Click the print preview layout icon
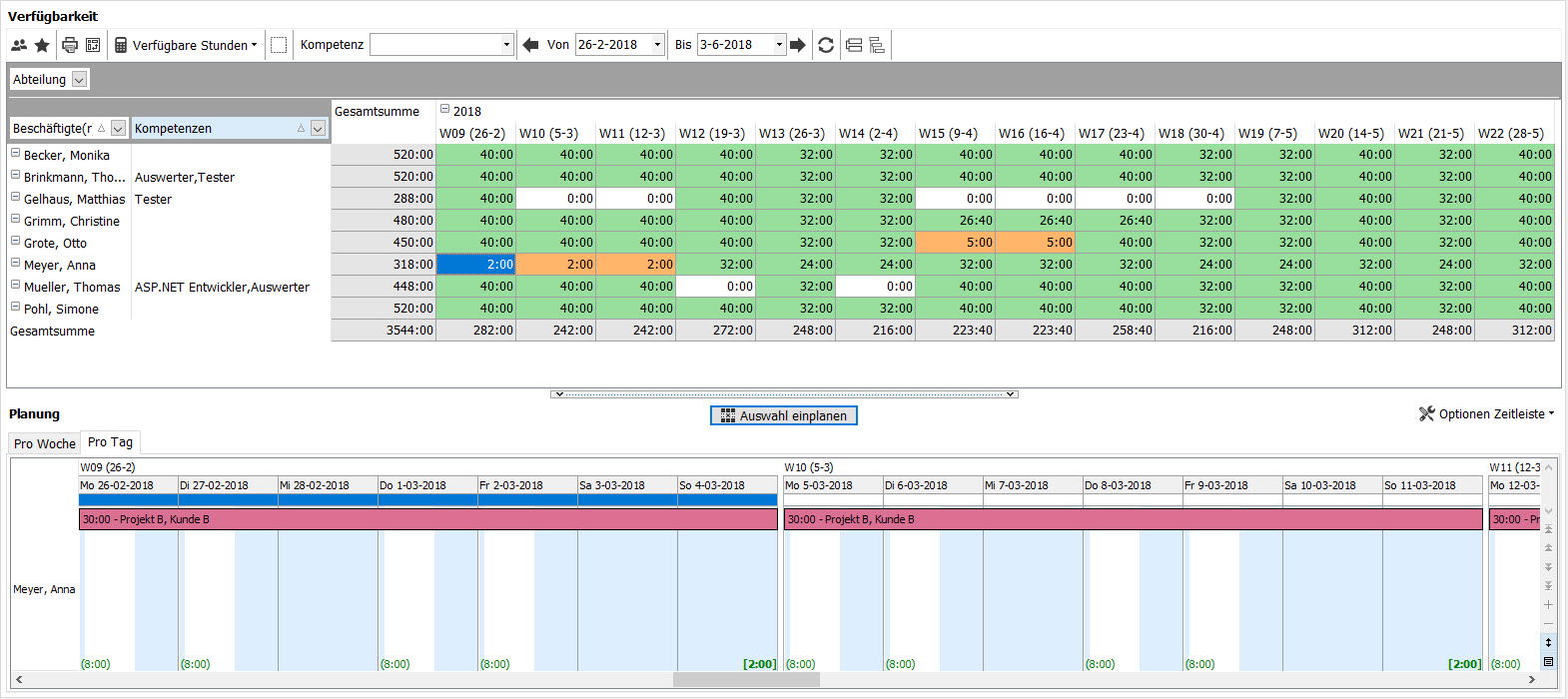 point(93,45)
